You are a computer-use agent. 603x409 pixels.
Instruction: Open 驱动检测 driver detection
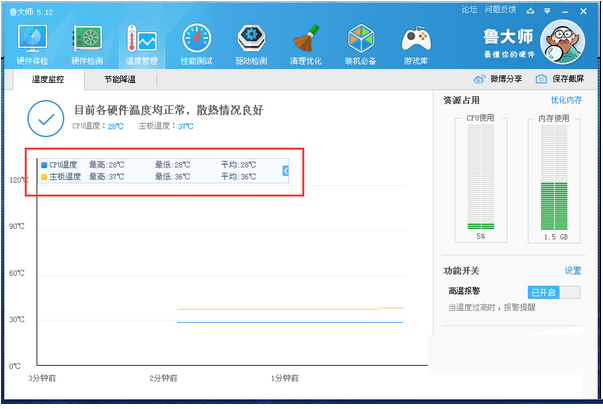coord(251,45)
